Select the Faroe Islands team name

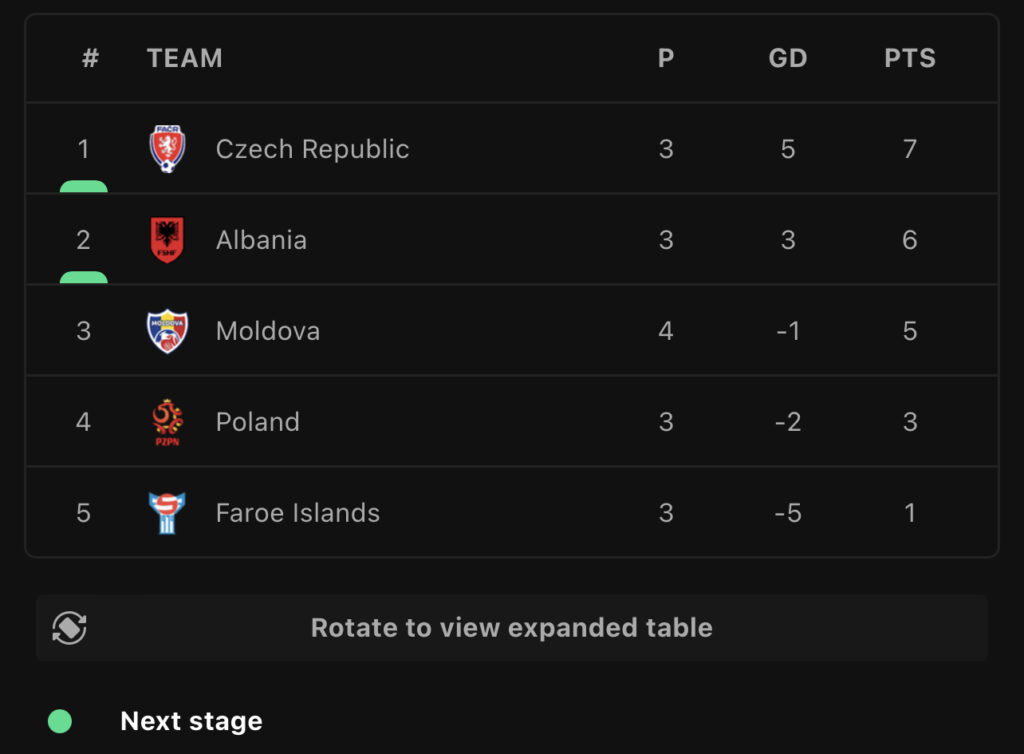point(298,513)
